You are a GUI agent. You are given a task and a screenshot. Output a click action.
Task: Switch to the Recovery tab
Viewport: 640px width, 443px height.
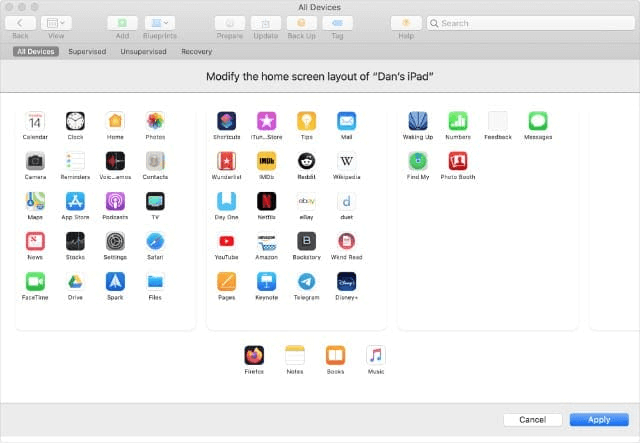pyautogui.click(x=196, y=51)
